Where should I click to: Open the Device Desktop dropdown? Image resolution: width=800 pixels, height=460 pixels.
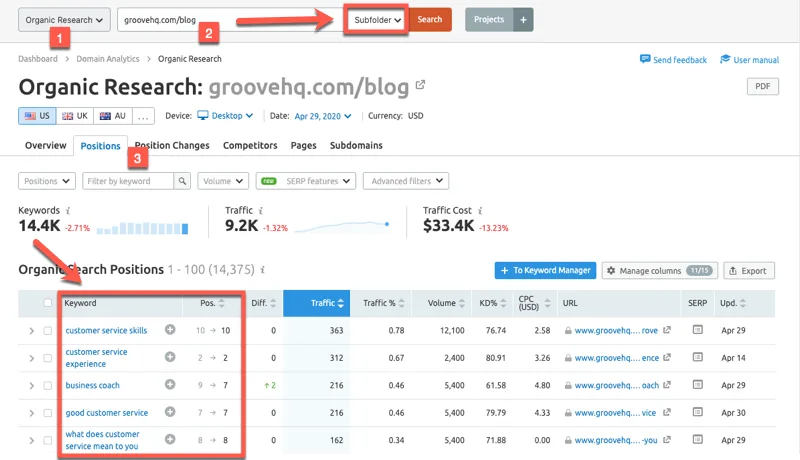coord(225,116)
